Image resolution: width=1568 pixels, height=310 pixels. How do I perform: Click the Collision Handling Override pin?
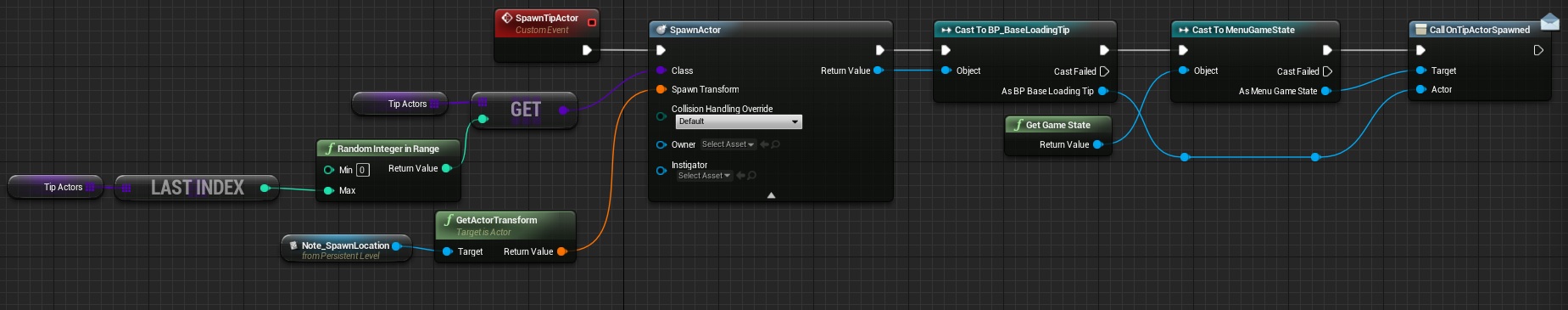[x=661, y=116]
